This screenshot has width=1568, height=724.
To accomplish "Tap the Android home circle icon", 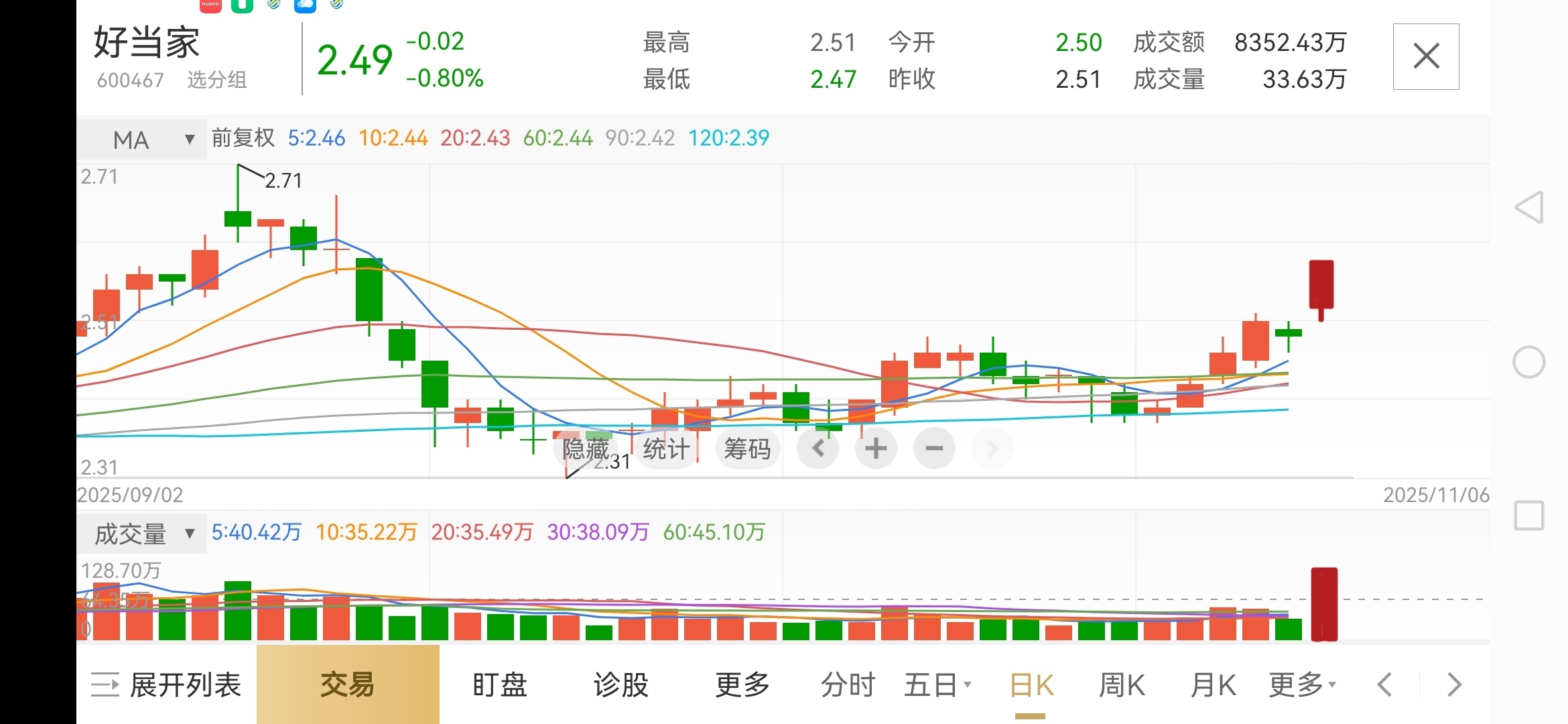I will point(1529,363).
